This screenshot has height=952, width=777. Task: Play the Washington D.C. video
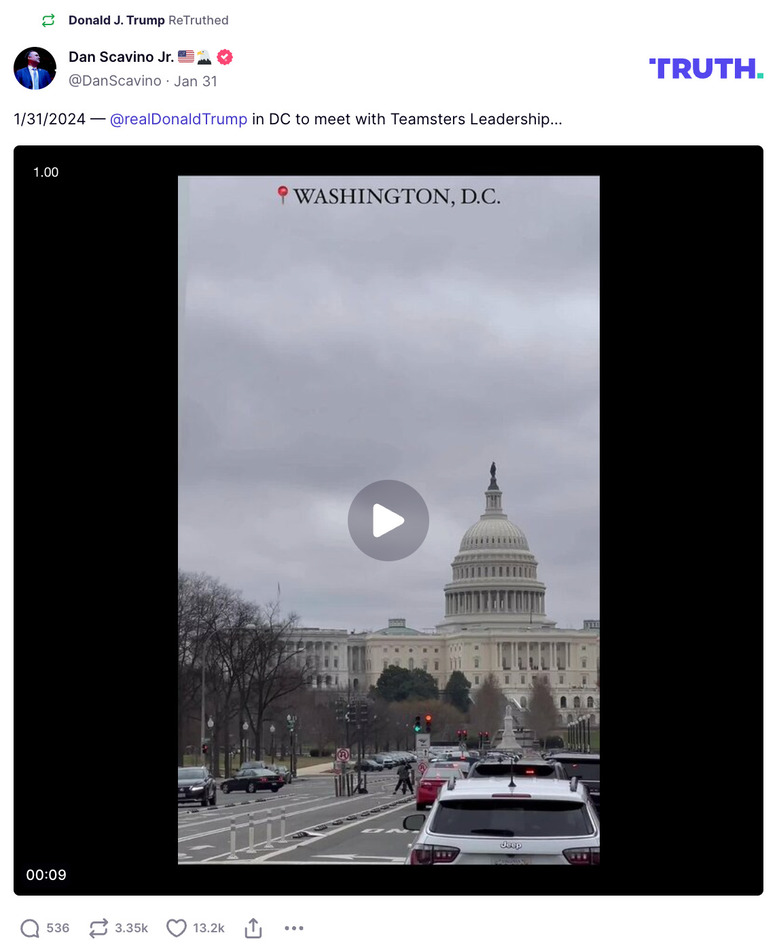[388, 520]
